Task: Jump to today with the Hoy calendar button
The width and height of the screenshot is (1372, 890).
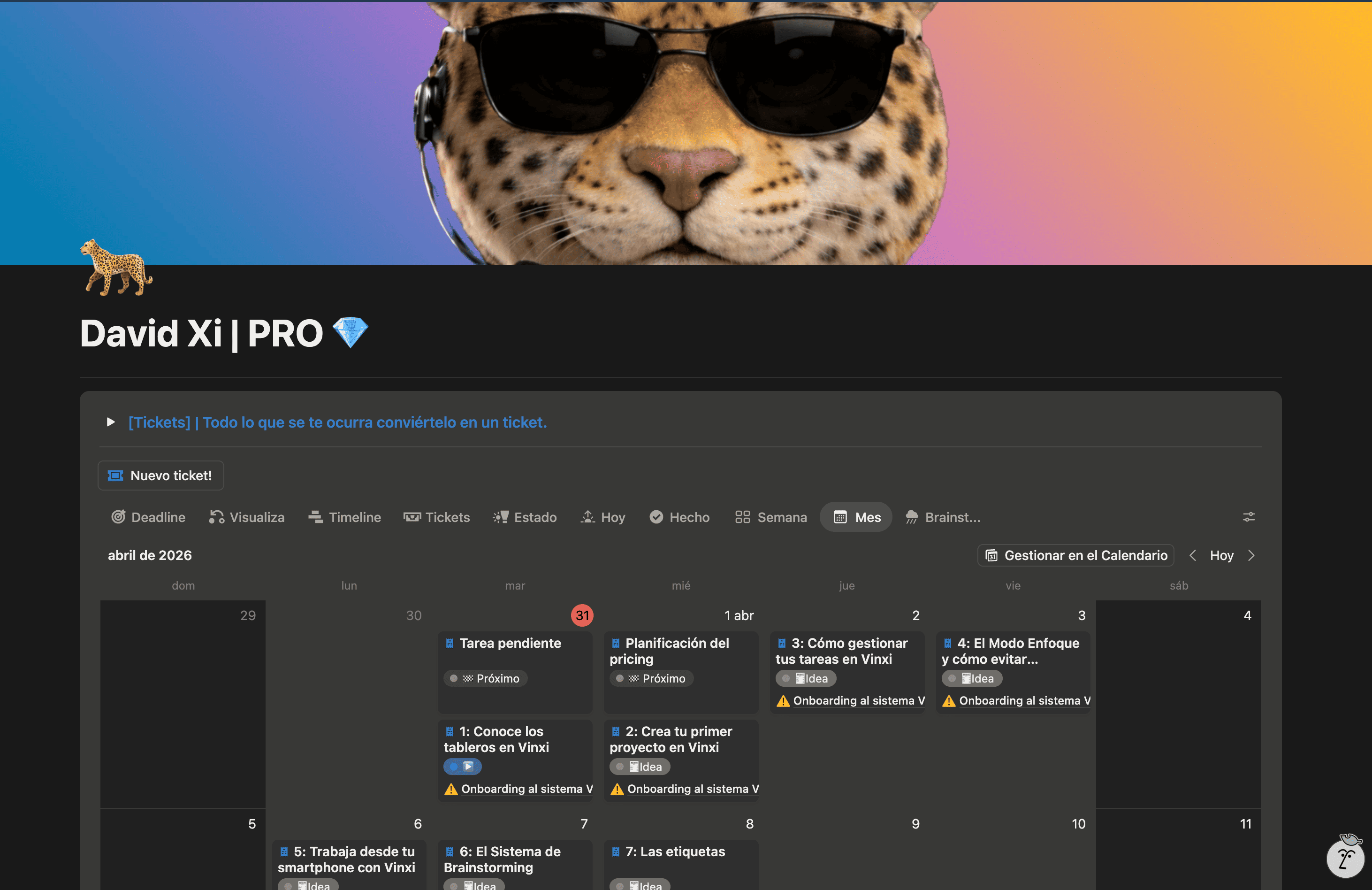Action: point(1221,555)
